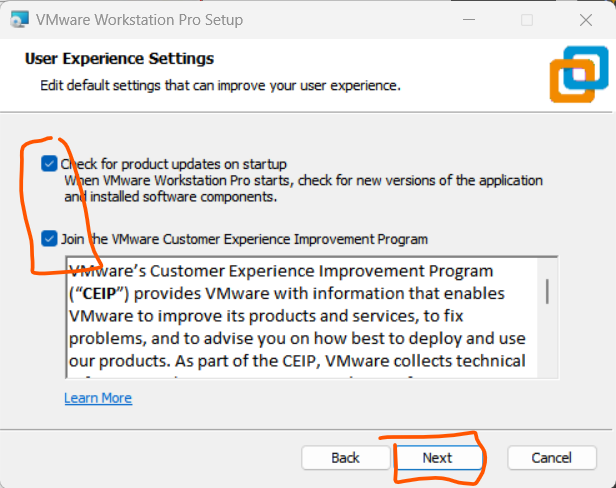Uncheck Check for product updates on startup
Viewport: 616px width, 488px height.
point(49,164)
